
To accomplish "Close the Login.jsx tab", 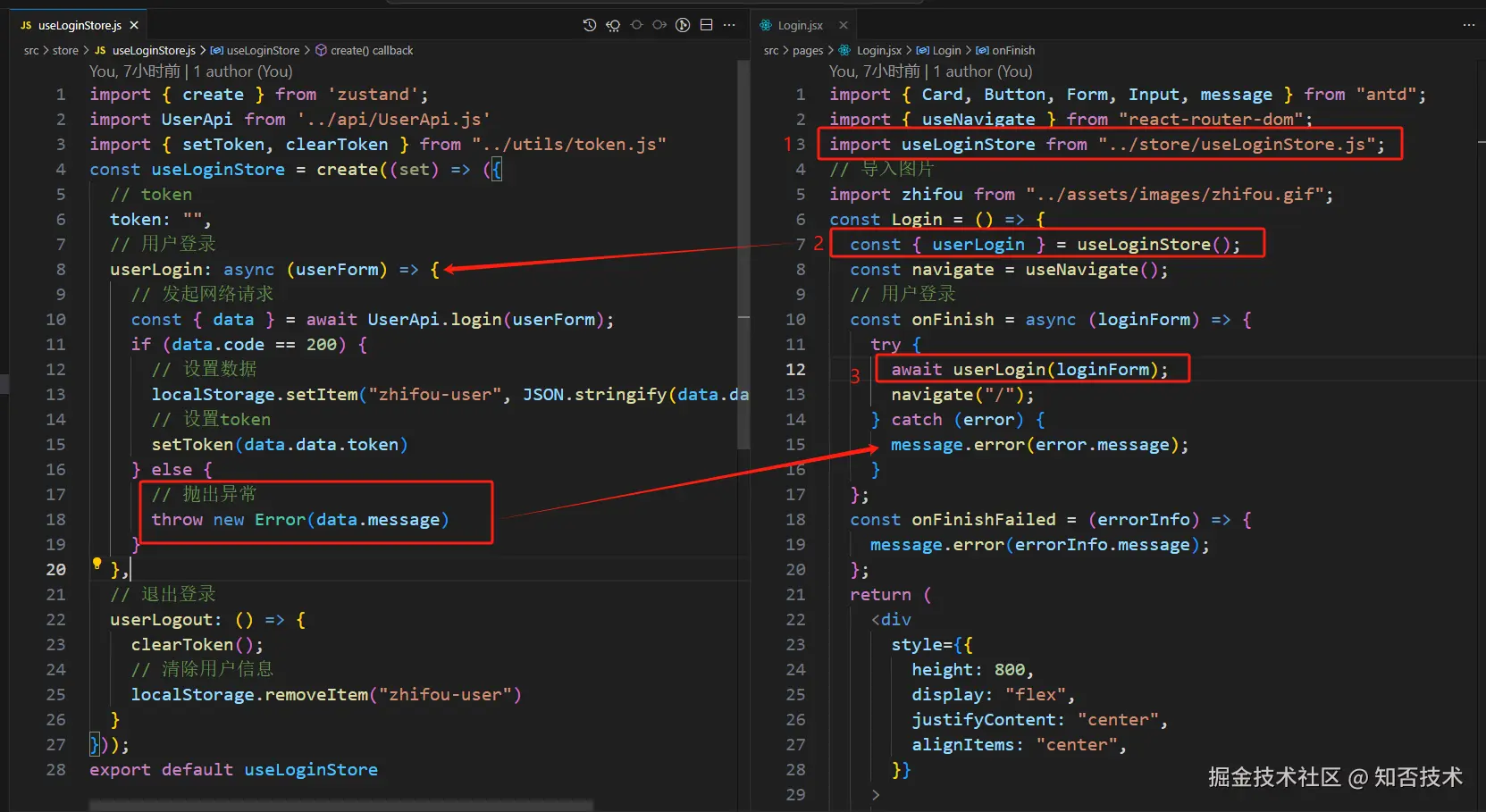I will point(844,25).
